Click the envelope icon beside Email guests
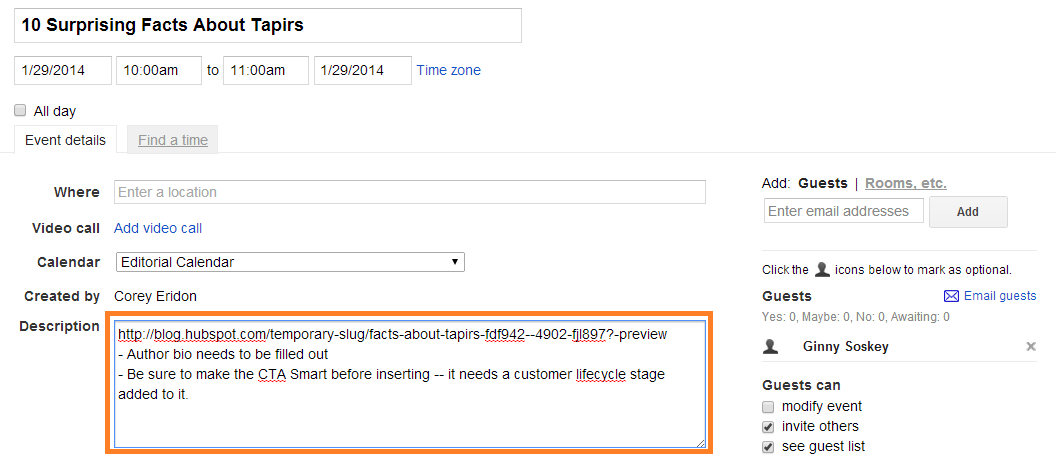Image resolution: width=1056 pixels, height=464 pixels. pos(951,296)
